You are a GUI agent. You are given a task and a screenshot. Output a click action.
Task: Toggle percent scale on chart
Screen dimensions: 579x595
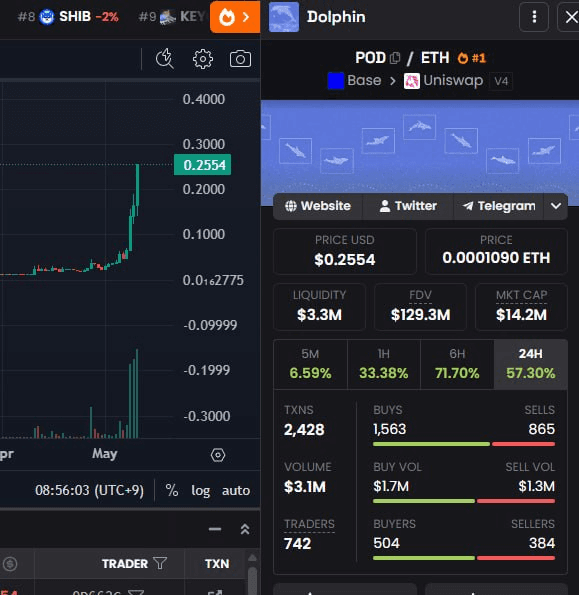(172, 490)
